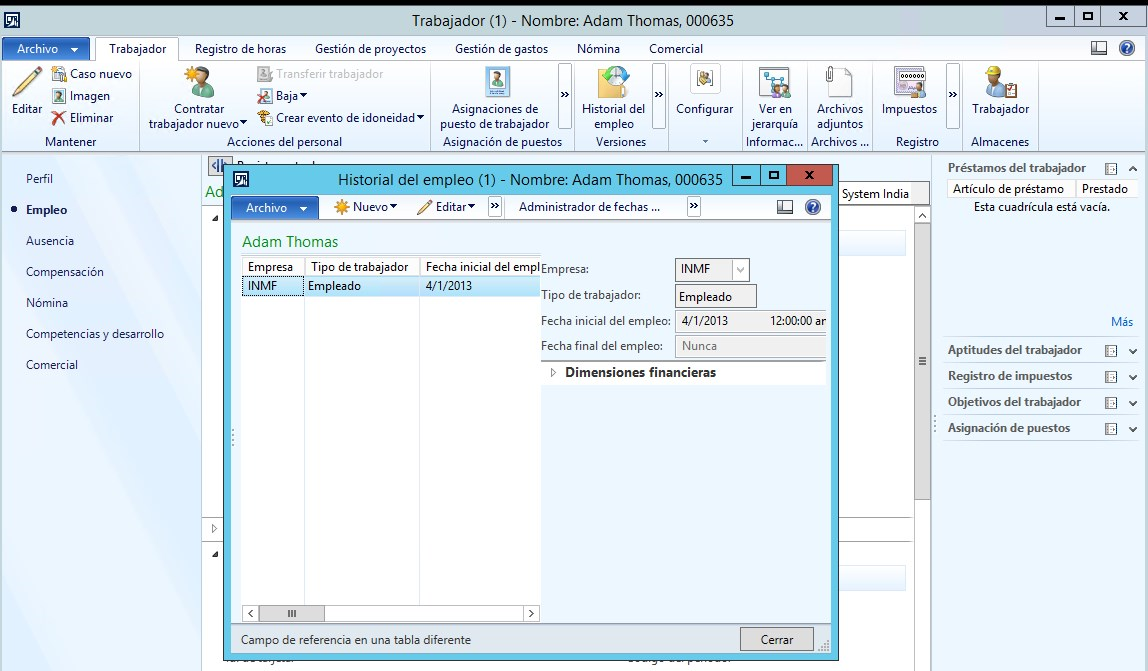Click Objetivos del trabajador grid icon
This screenshot has width=1148, height=671.
[1111, 403]
